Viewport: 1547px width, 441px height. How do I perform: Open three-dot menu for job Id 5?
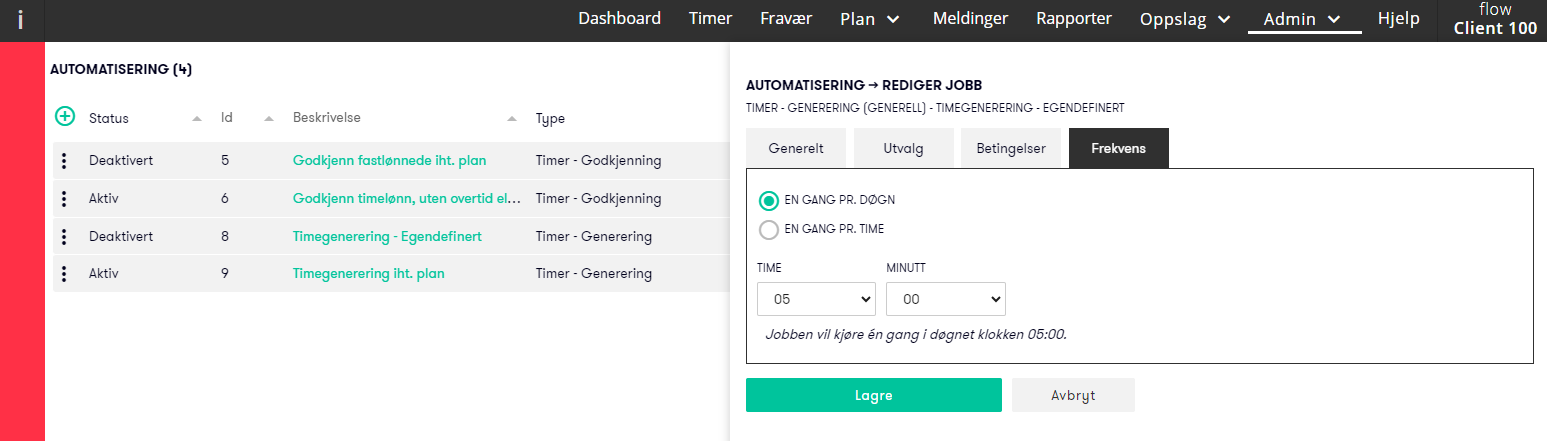[x=64, y=160]
